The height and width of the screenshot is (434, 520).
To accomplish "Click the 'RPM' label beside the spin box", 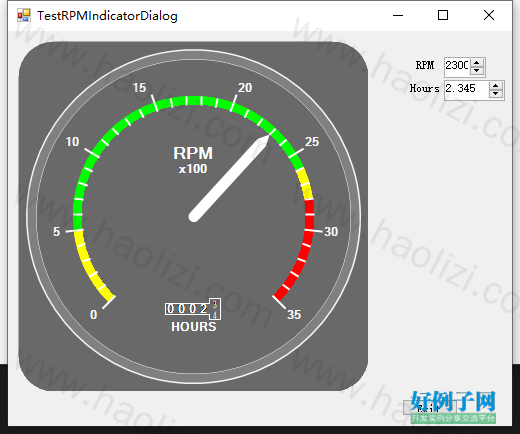I will click(x=425, y=65).
